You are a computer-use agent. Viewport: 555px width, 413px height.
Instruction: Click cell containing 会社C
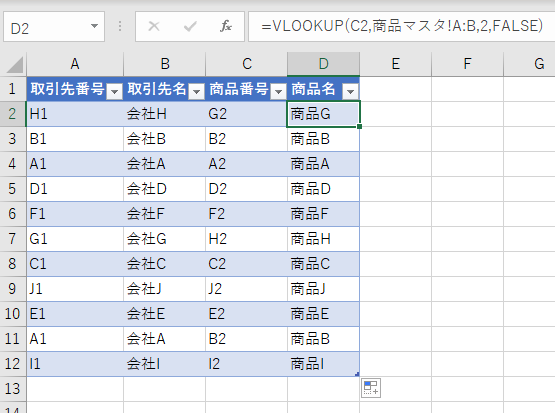165,264
